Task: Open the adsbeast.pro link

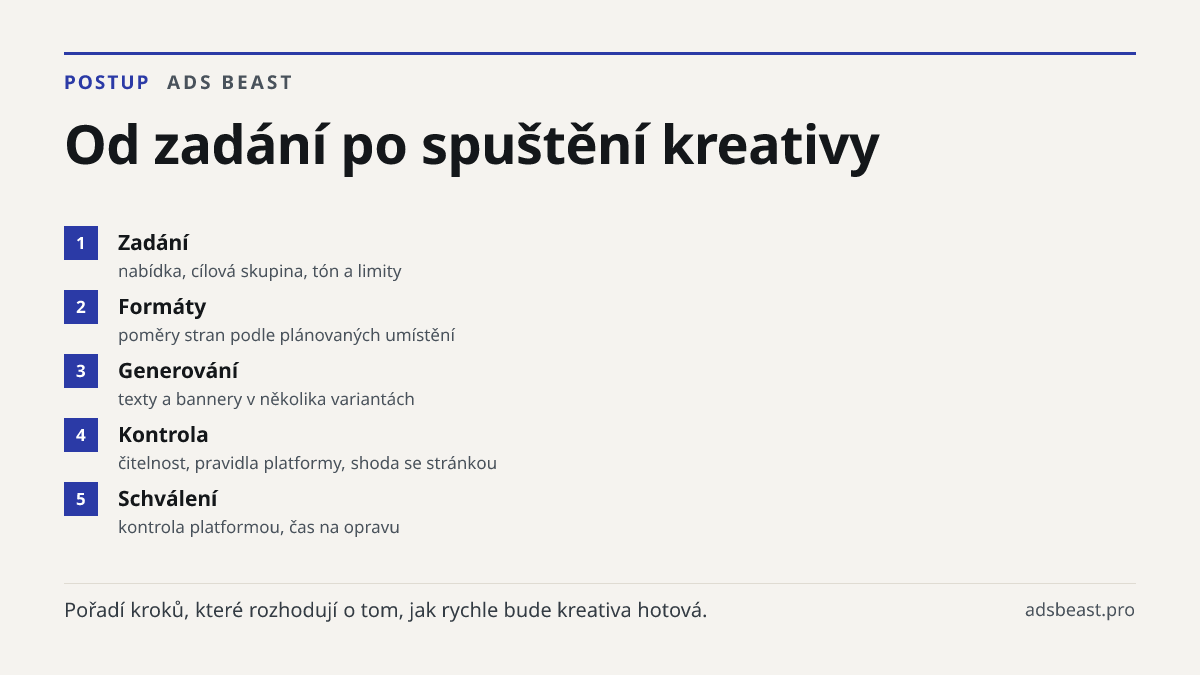Action: tap(1080, 610)
